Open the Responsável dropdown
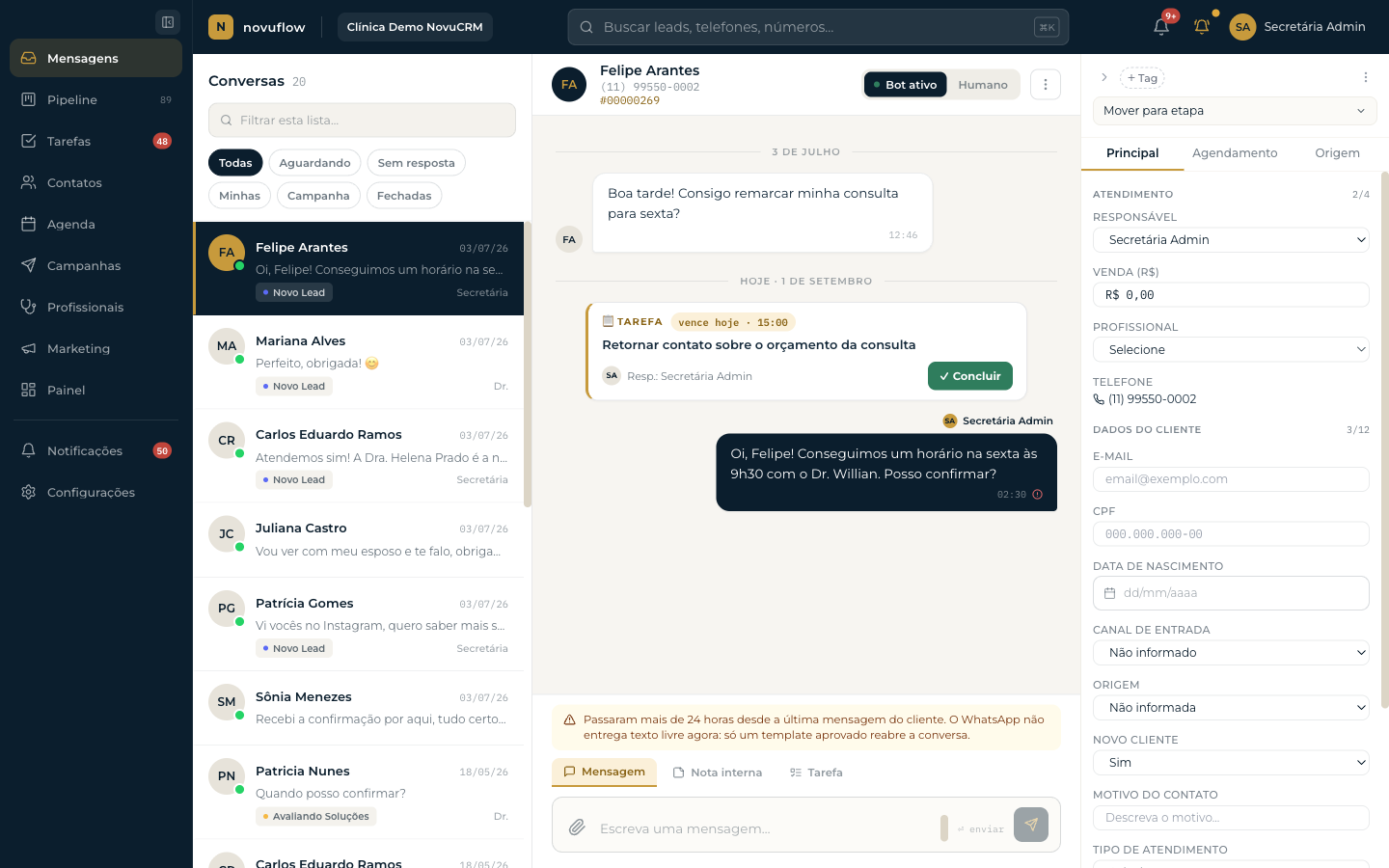The image size is (1389, 868). pos(1231,240)
